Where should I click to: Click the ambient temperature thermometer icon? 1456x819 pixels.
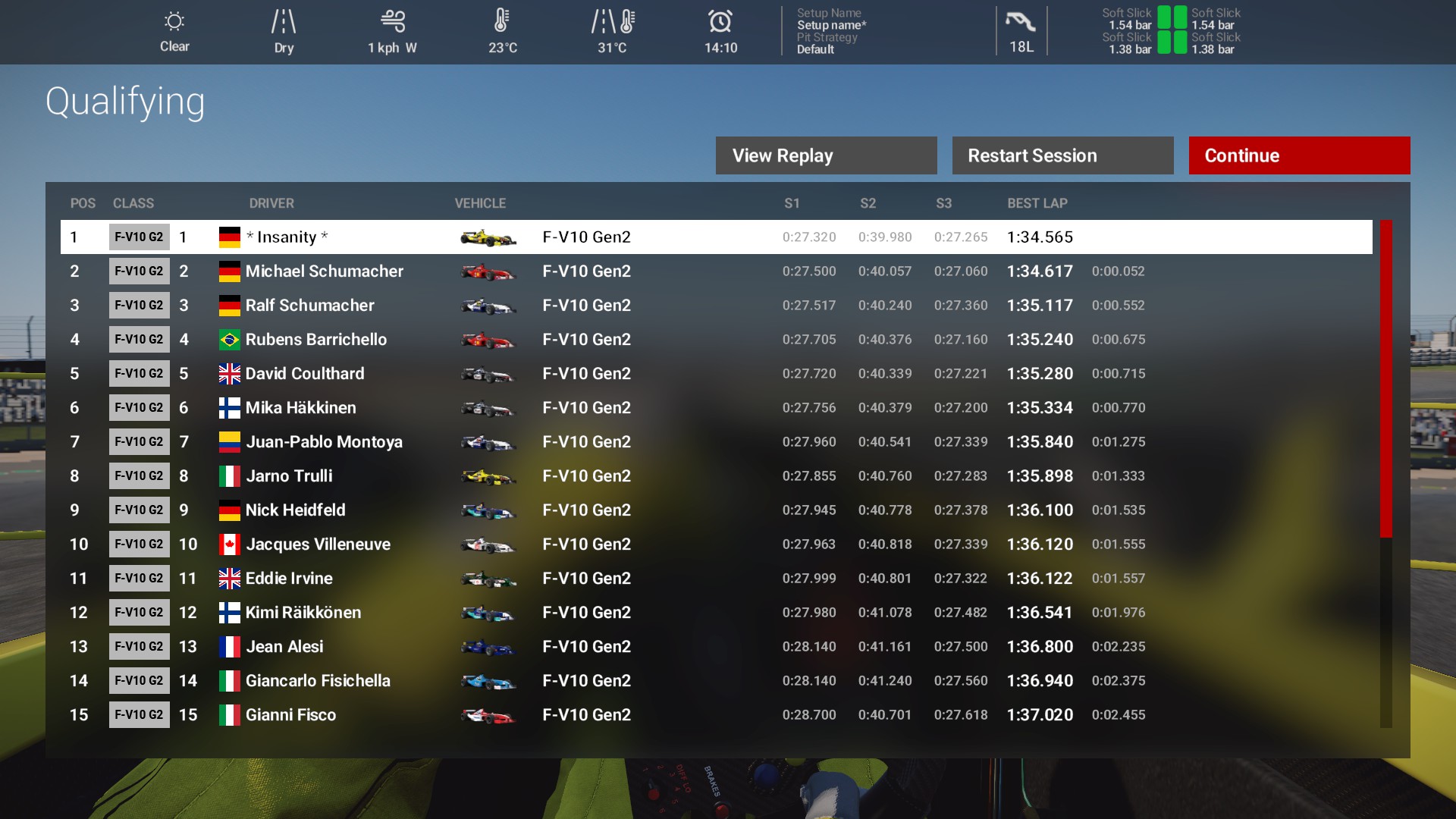tap(501, 21)
